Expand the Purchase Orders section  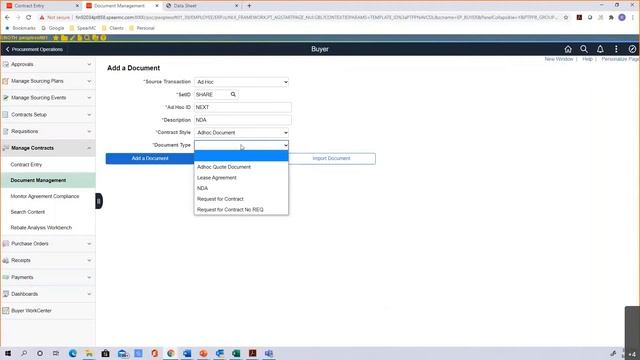pos(48,244)
